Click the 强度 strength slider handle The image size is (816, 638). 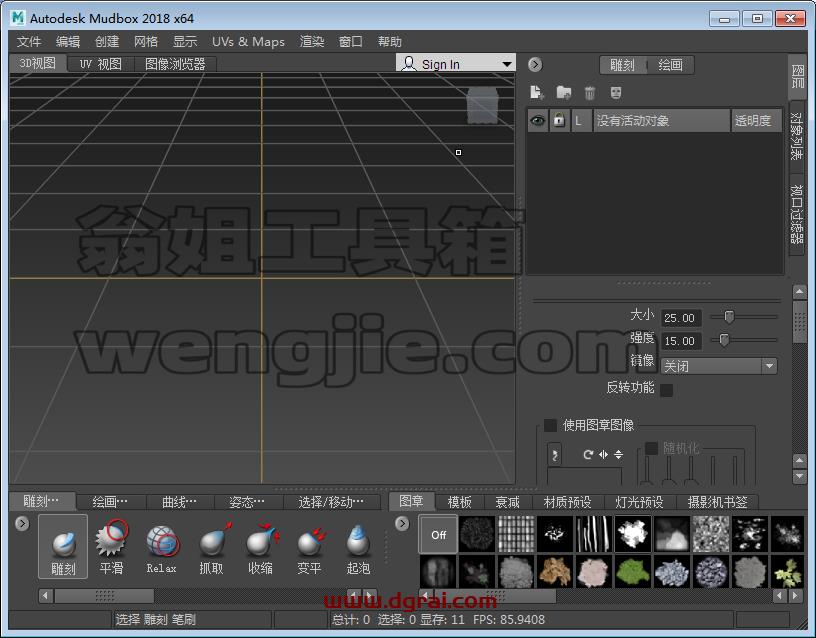pyautogui.click(x=724, y=340)
